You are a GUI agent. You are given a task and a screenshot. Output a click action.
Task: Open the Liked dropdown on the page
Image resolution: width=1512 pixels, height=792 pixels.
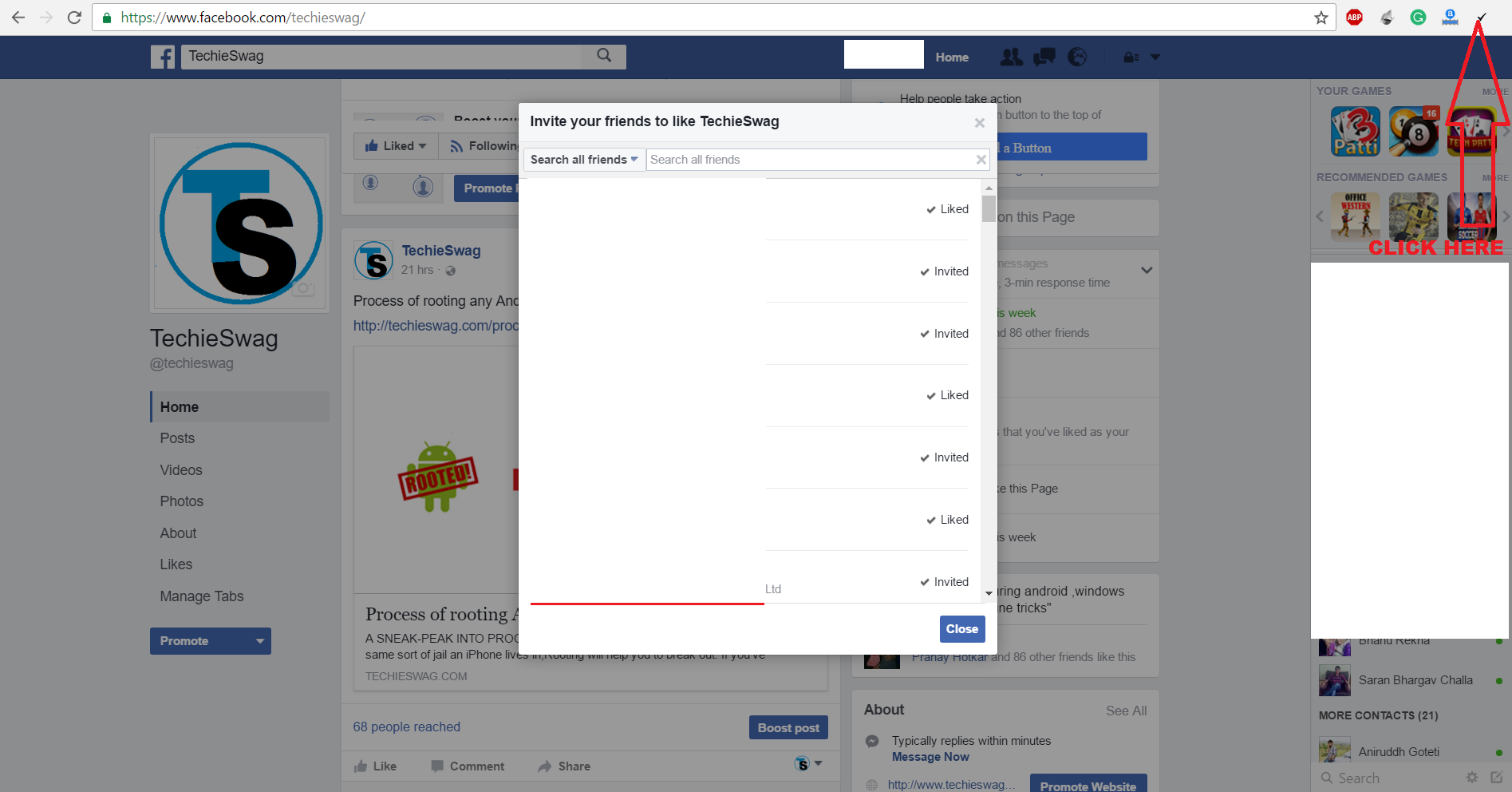point(396,146)
